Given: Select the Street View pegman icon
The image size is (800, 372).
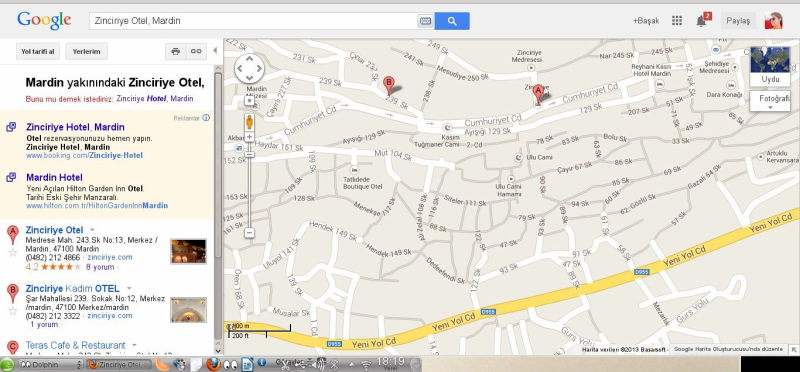Looking at the screenshot, I should [249, 122].
